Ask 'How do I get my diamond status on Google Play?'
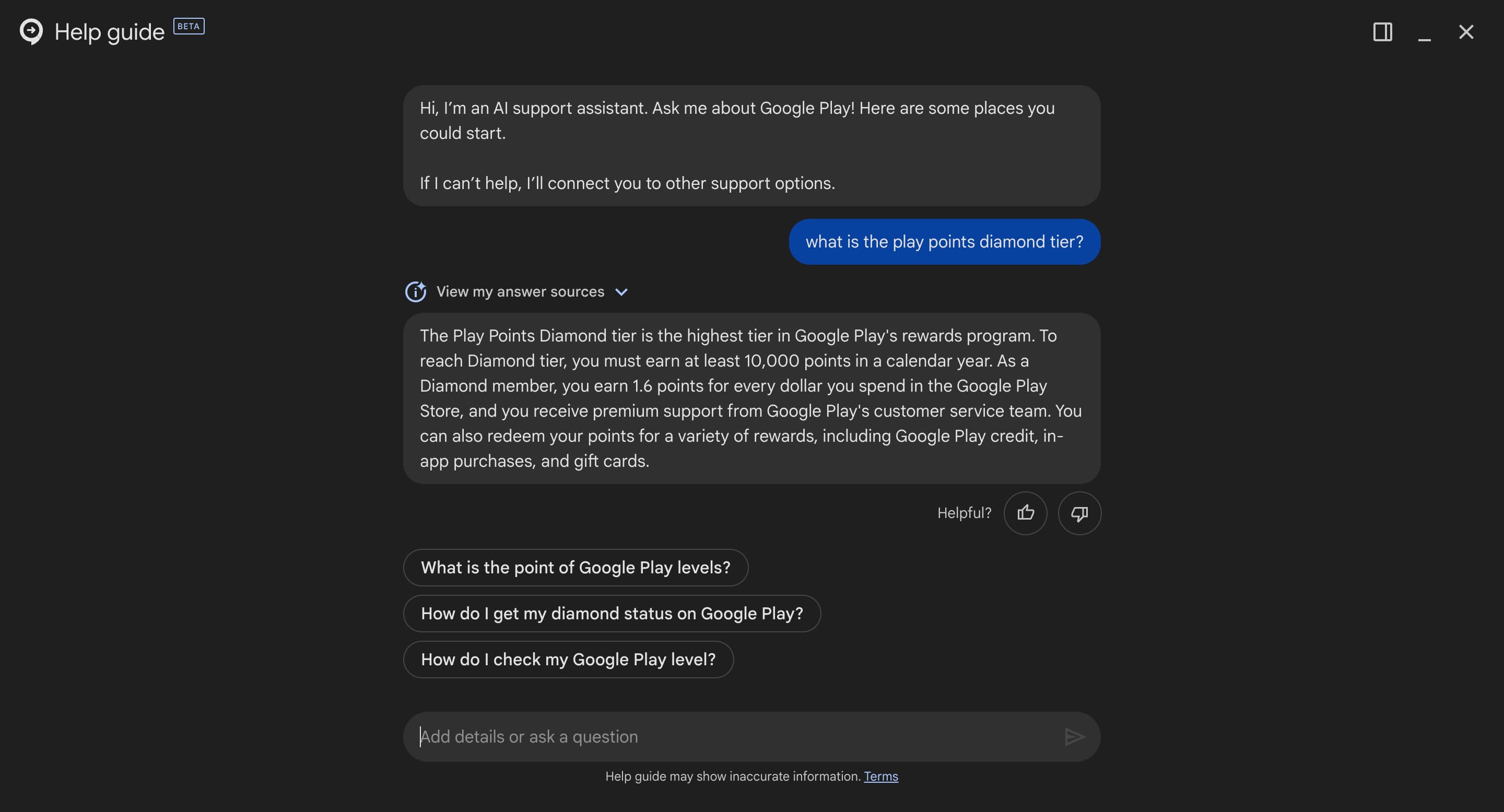Image resolution: width=1504 pixels, height=812 pixels. pyautogui.click(x=612, y=614)
